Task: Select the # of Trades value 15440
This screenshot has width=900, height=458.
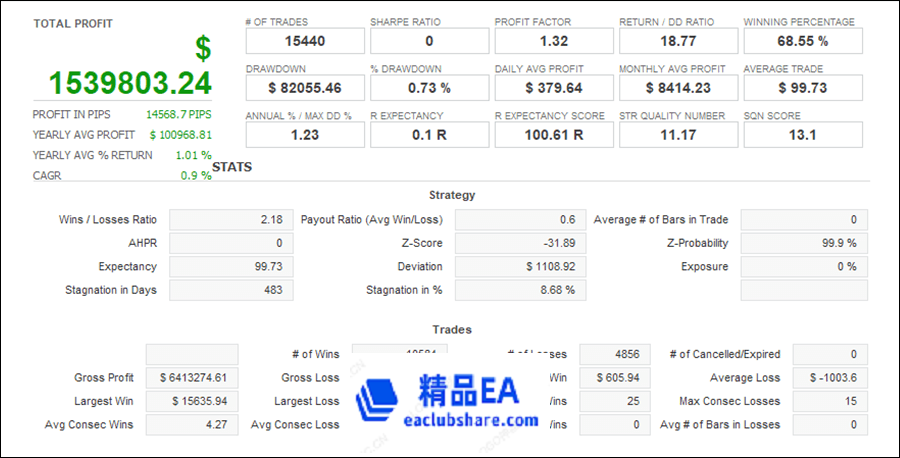Action: point(305,41)
